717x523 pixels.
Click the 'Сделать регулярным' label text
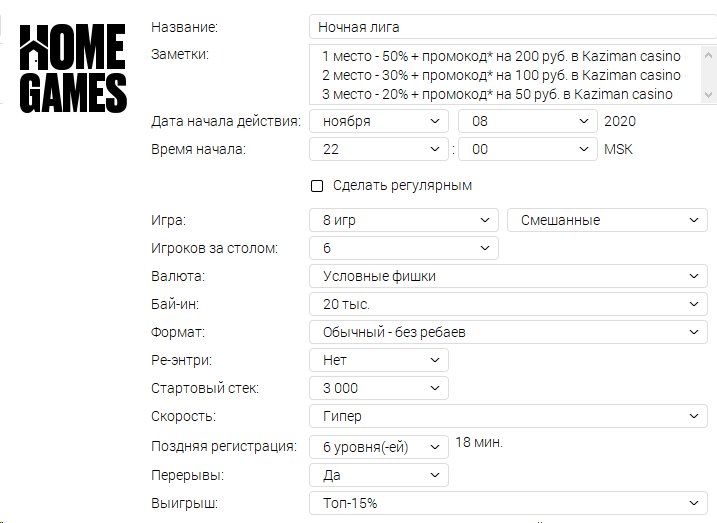[402, 186]
